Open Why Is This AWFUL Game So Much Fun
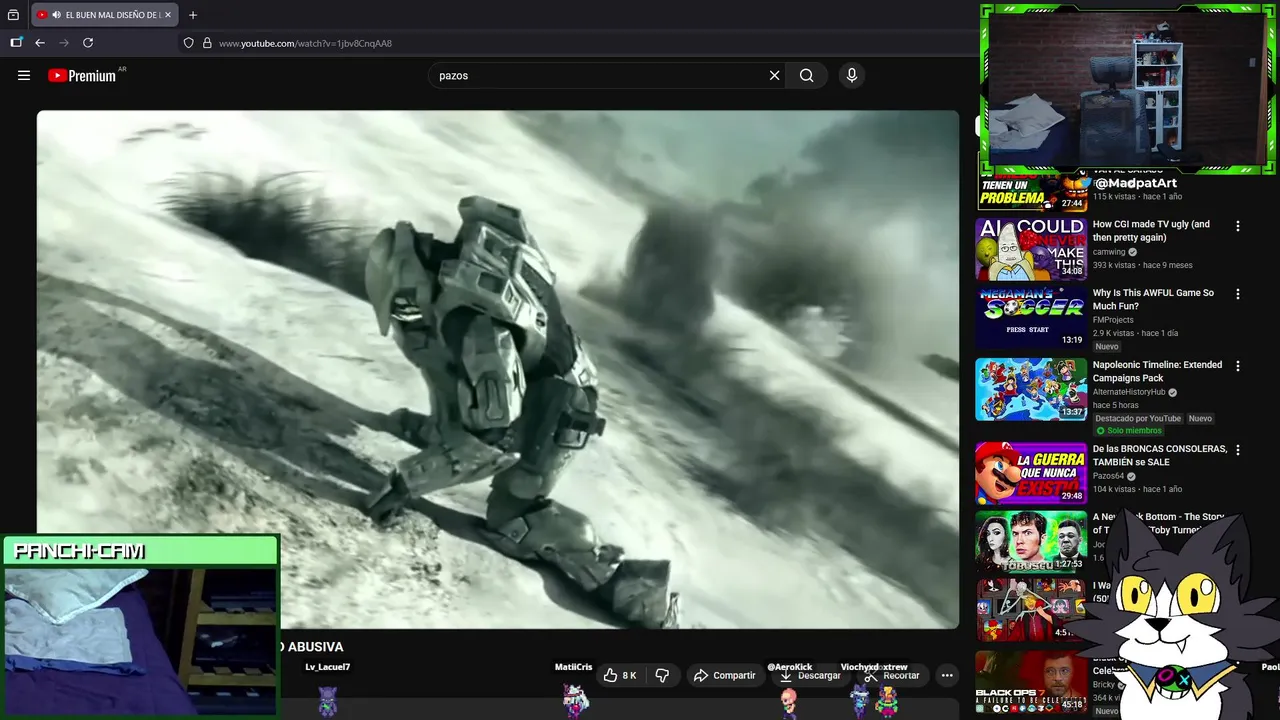The height and width of the screenshot is (720, 1280). coord(1153,299)
